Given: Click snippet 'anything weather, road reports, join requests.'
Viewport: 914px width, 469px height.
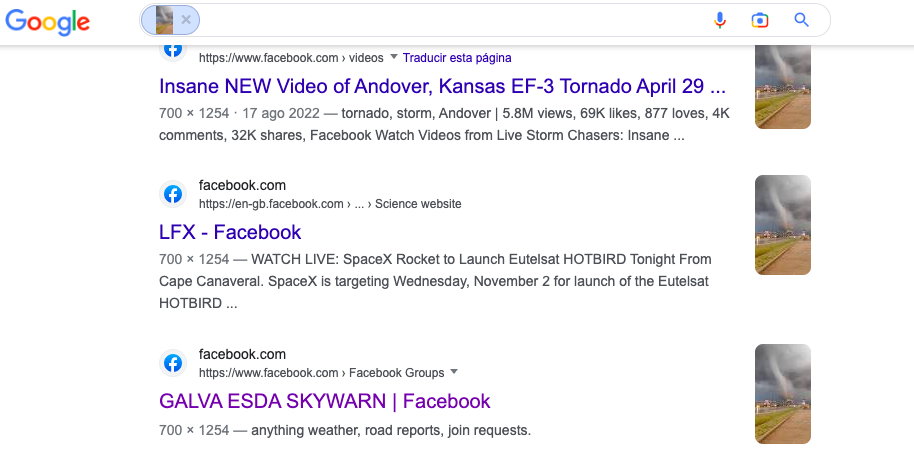Looking at the screenshot, I should [391, 431].
